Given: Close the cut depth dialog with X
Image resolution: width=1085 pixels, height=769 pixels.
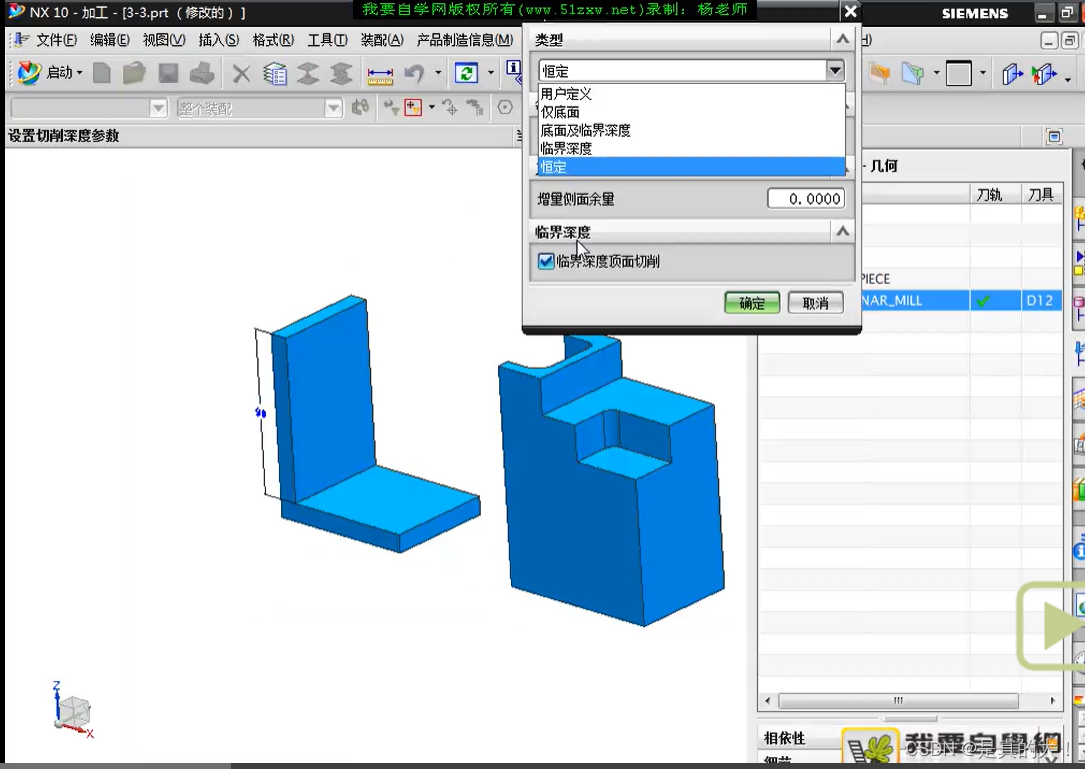Looking at the screenshot, I should pyautogui.click(x=850, y=11).
